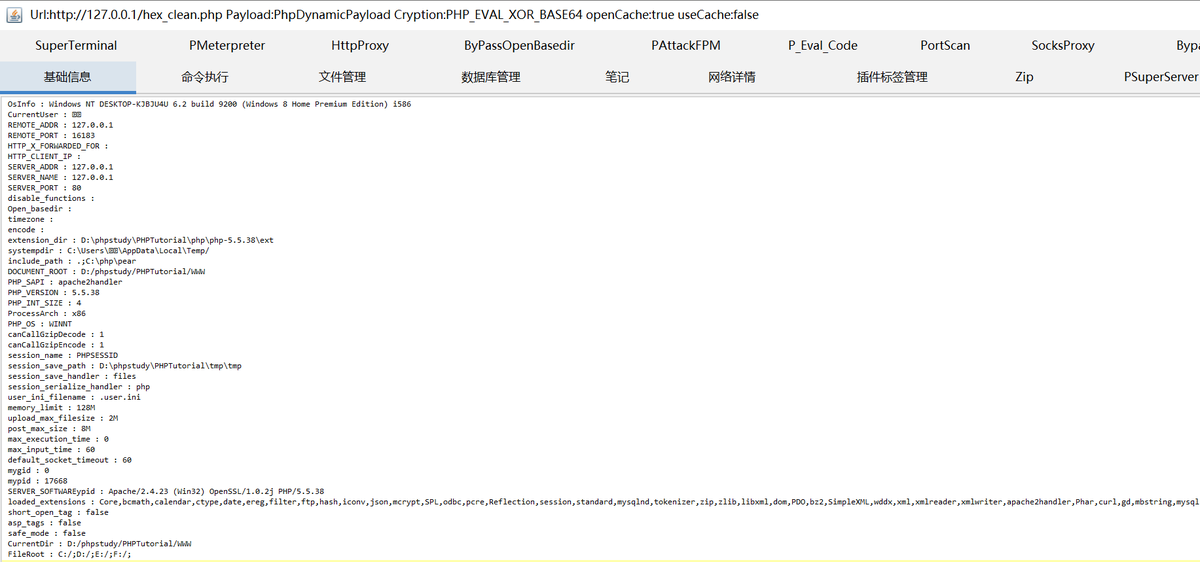1200x562 pixels.
Task: Click the user_ini_filename line
Action: [x=74, y=397]
